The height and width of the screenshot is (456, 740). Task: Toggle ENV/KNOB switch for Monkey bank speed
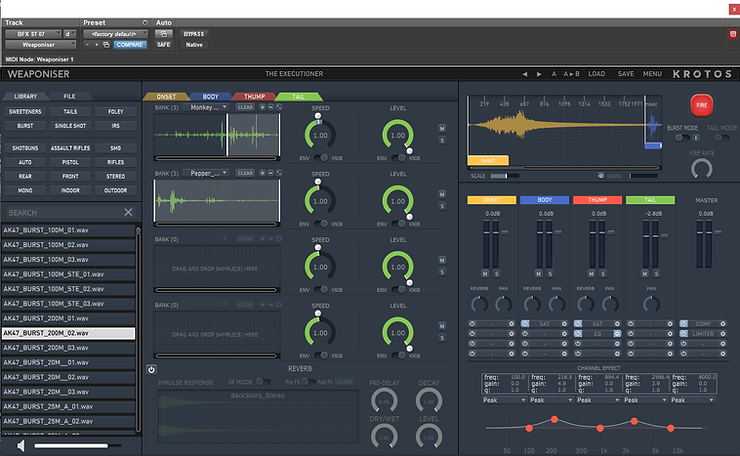320,158
